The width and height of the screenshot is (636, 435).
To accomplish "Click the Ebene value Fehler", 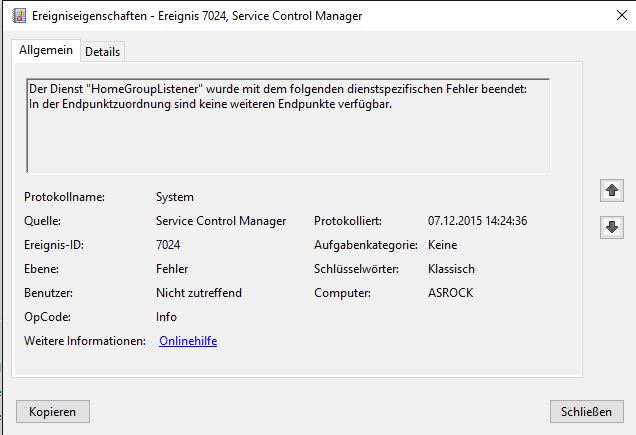I will point(172,269).
